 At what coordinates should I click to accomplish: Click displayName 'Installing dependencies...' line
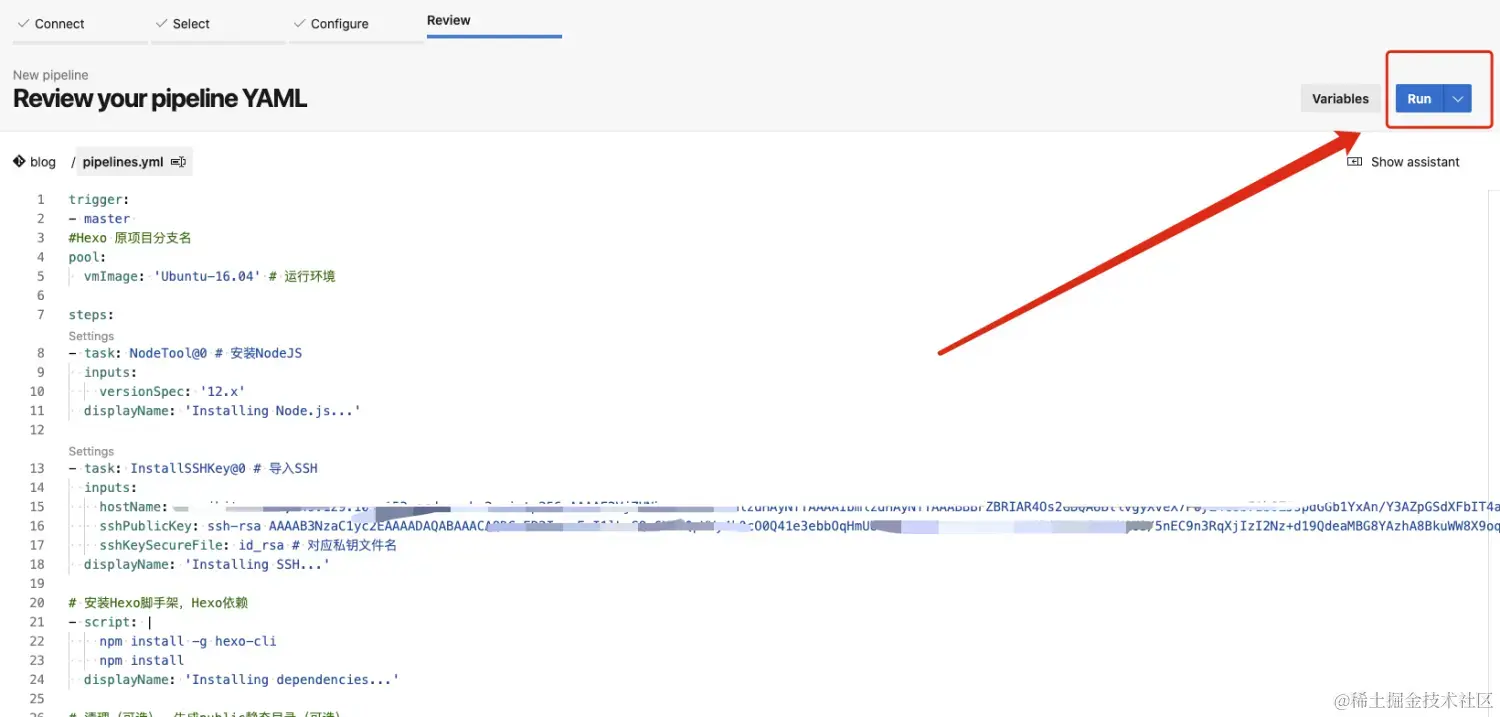(241, 679)
